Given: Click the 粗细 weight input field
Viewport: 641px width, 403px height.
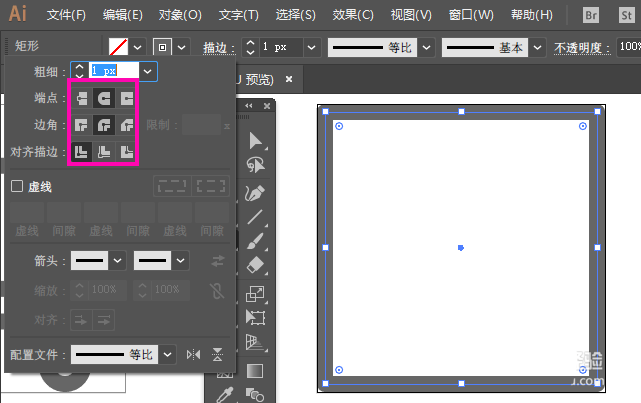Looking at the screenshot, I should click(x=114, y=71).
